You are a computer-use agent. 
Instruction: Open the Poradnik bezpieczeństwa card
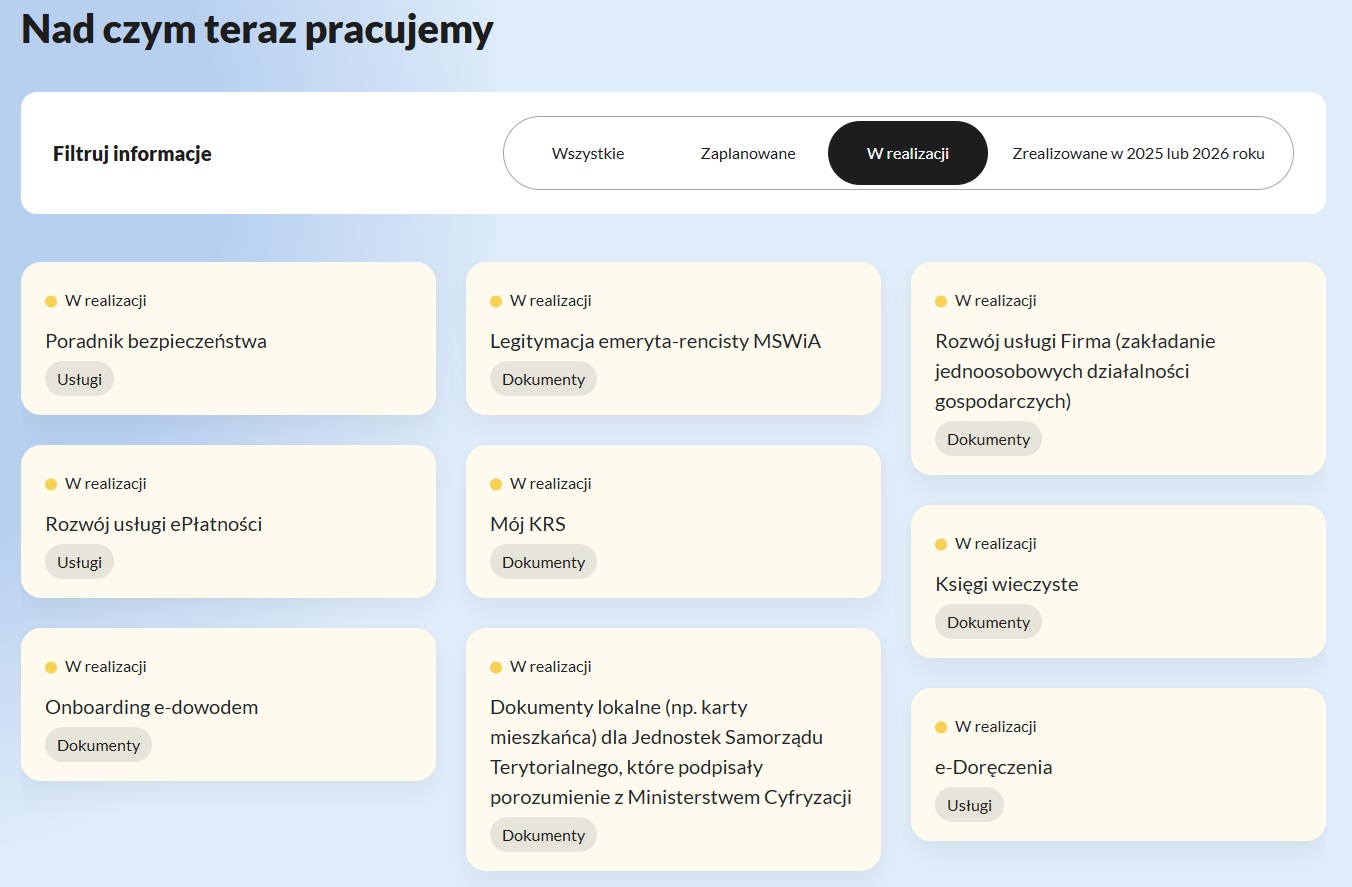coord(156,341)
